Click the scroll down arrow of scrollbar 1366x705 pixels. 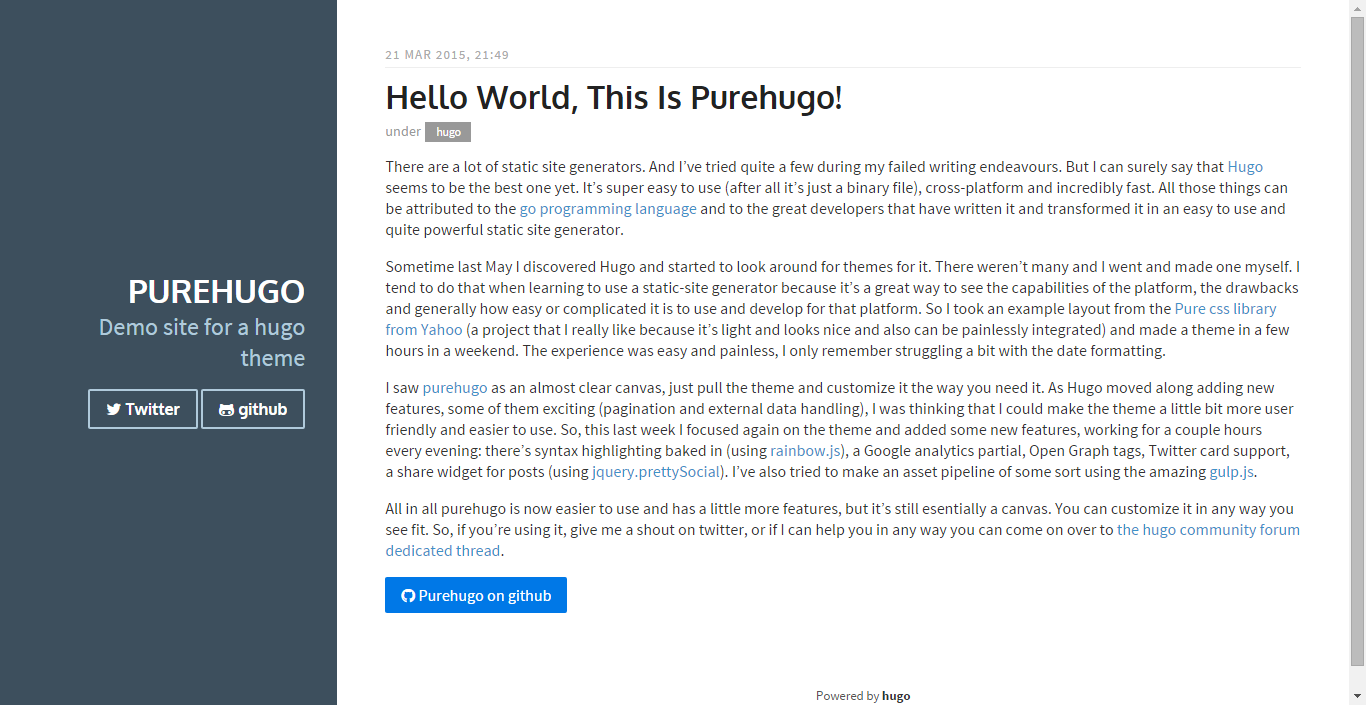[1357, 696]
